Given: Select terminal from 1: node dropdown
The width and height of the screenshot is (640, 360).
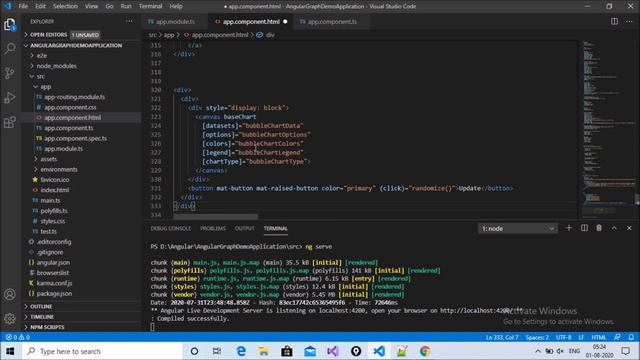Looking at the screenshot, I should (x=517, y=229).
